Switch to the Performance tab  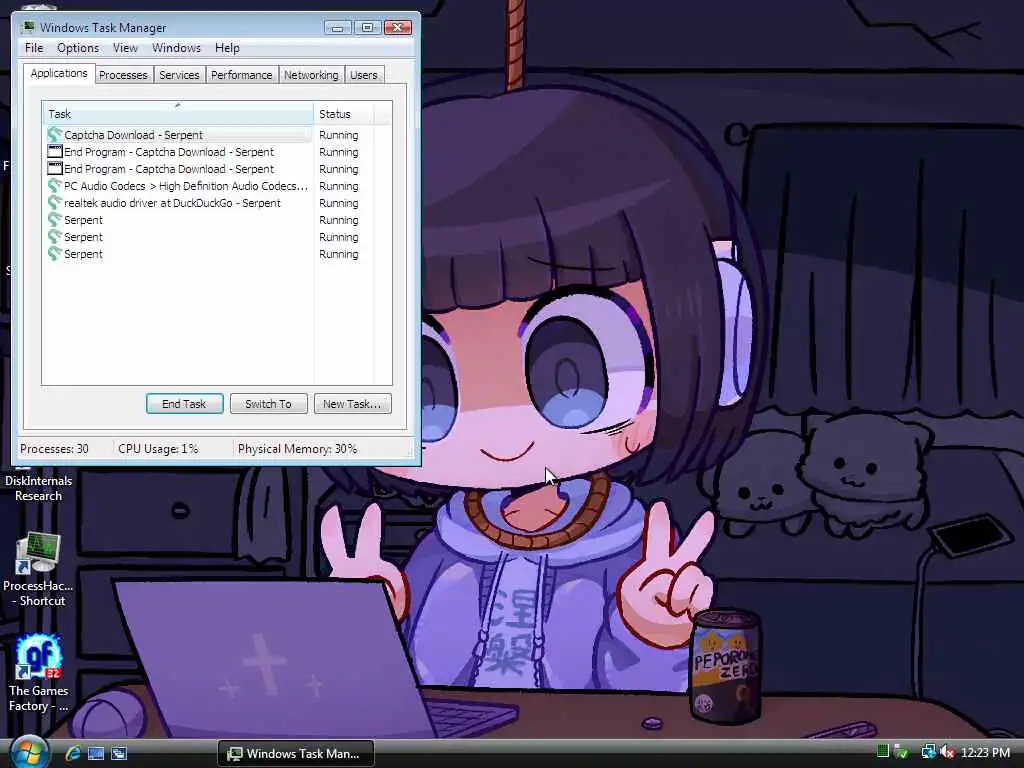pos(242,75)
